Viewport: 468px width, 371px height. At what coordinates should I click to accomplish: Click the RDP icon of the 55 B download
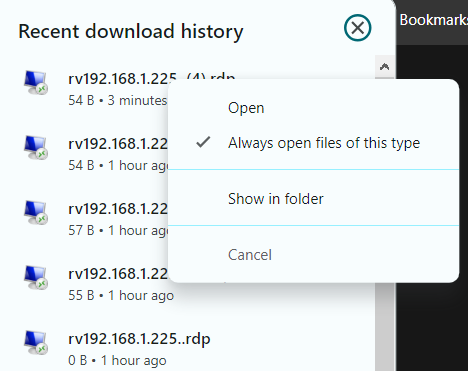(36, 278)
